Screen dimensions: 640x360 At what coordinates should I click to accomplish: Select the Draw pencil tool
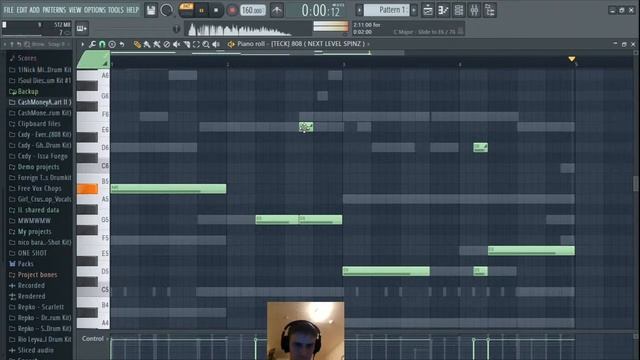(137, 44)
